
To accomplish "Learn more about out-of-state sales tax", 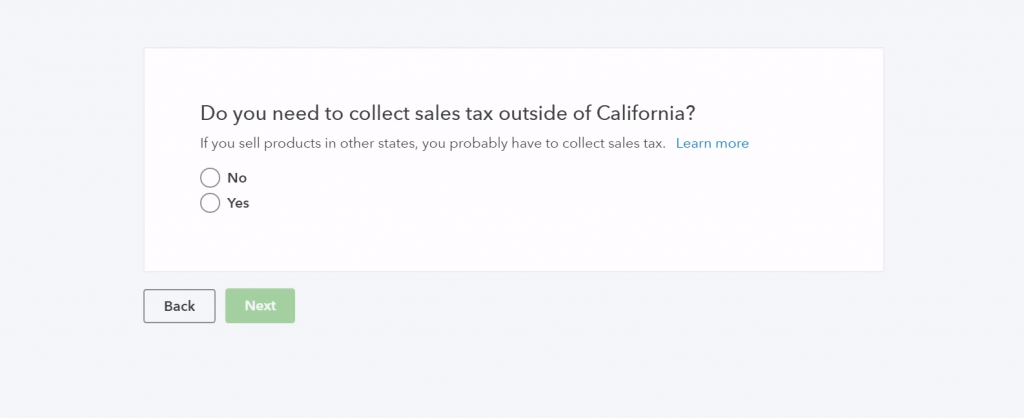I will 712,143.
